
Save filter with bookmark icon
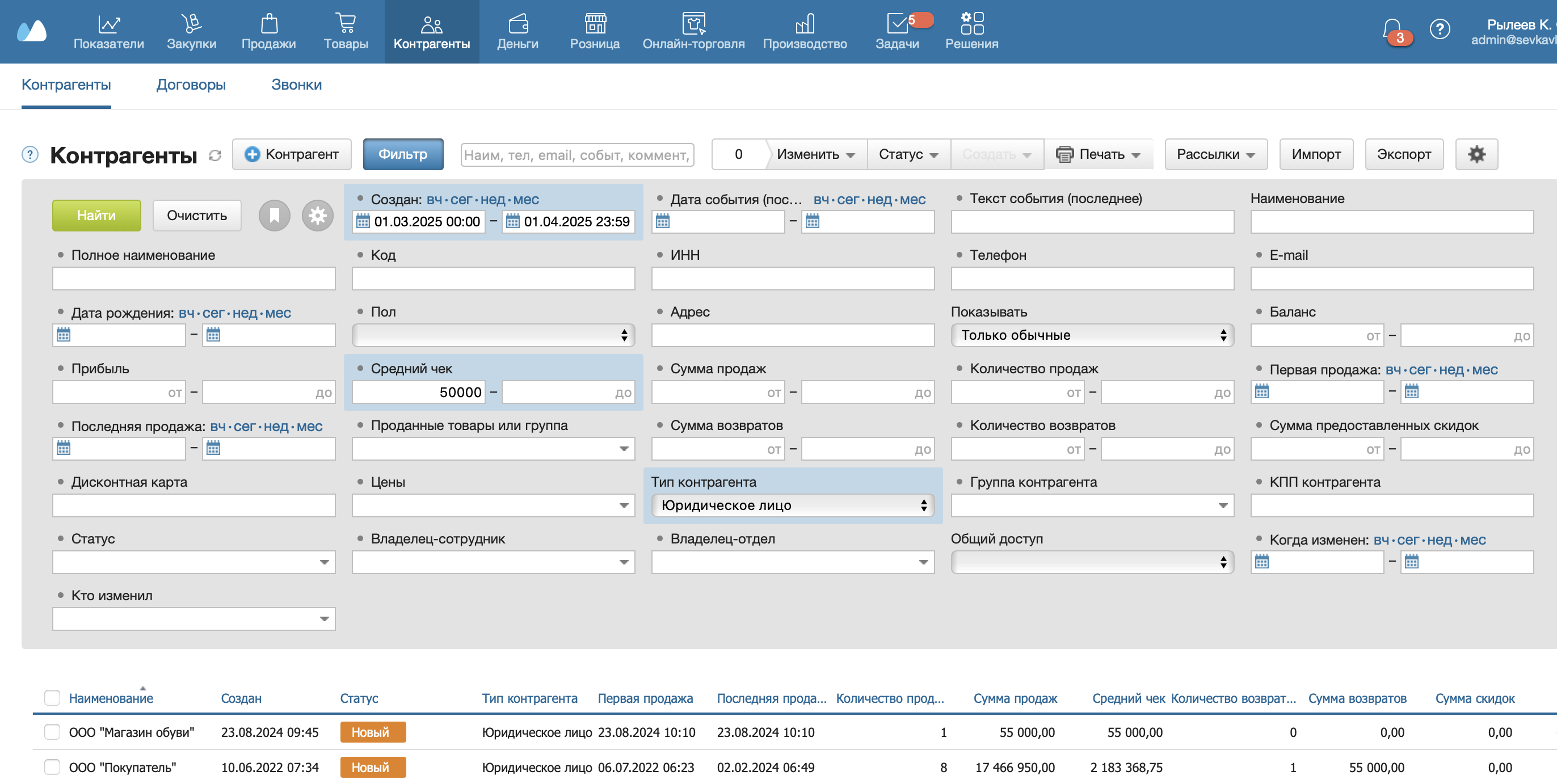tap(275, 215)
